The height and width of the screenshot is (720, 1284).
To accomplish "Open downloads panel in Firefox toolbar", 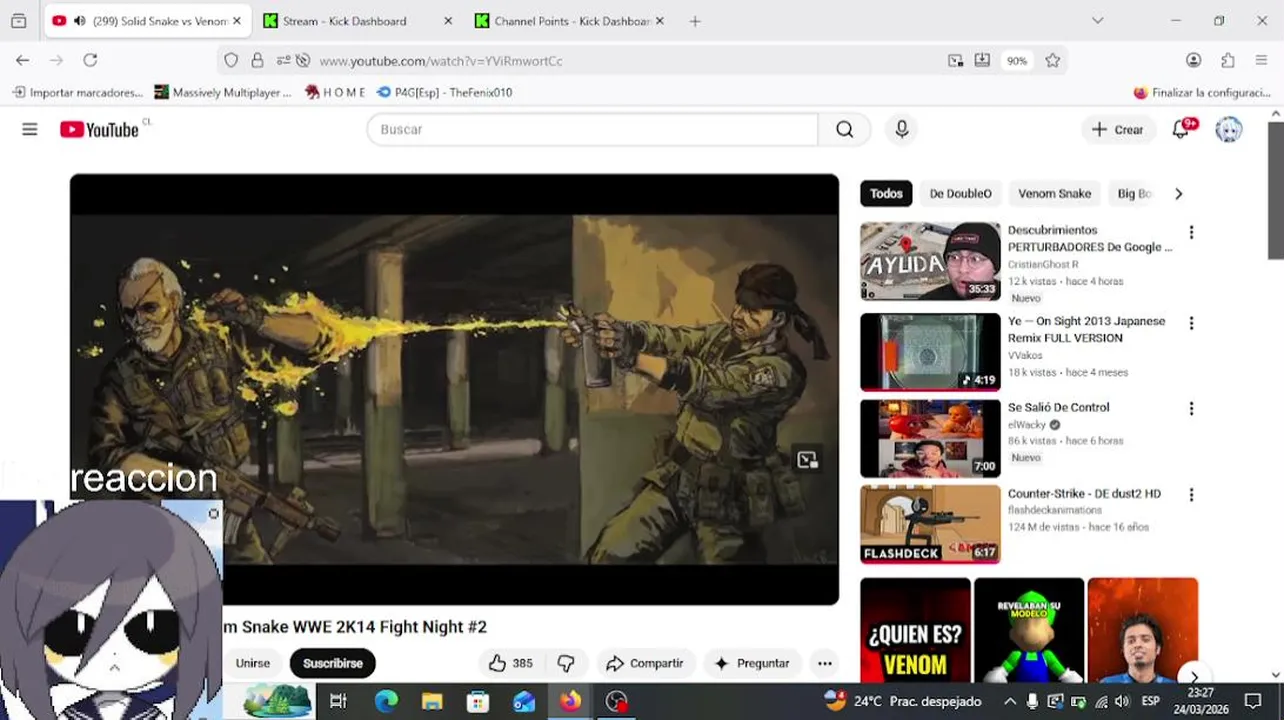I will point(982,60).
